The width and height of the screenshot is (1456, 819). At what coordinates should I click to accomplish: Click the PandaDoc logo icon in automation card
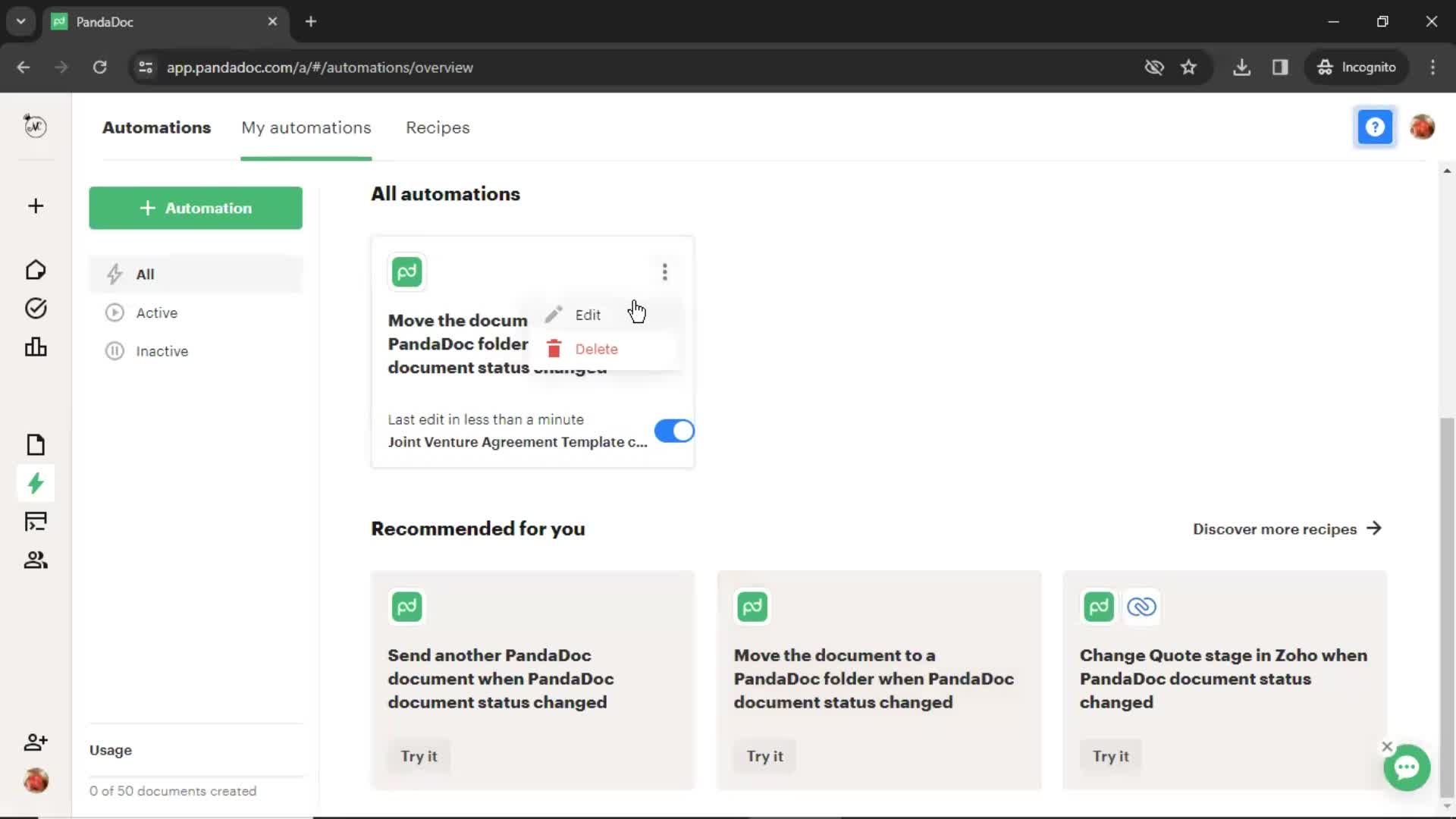406,271
